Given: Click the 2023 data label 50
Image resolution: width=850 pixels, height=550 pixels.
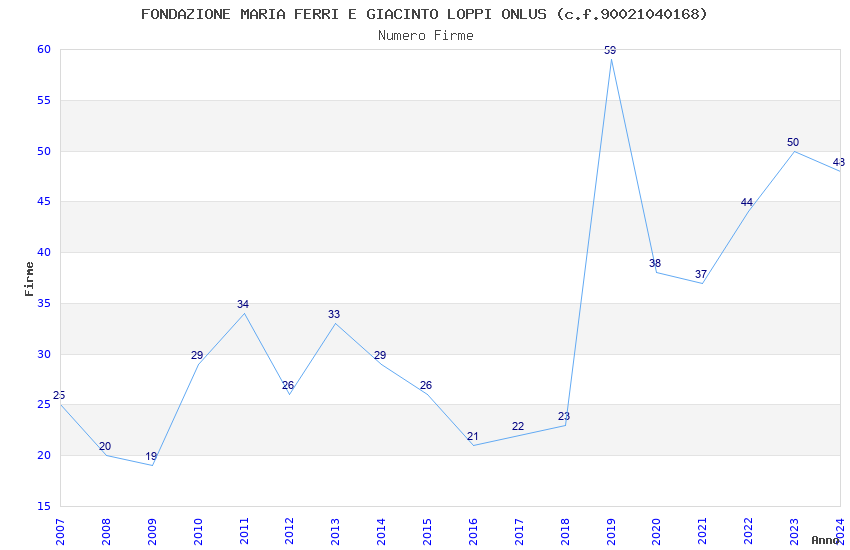Looking at the screenshot, I should point(793,143).
